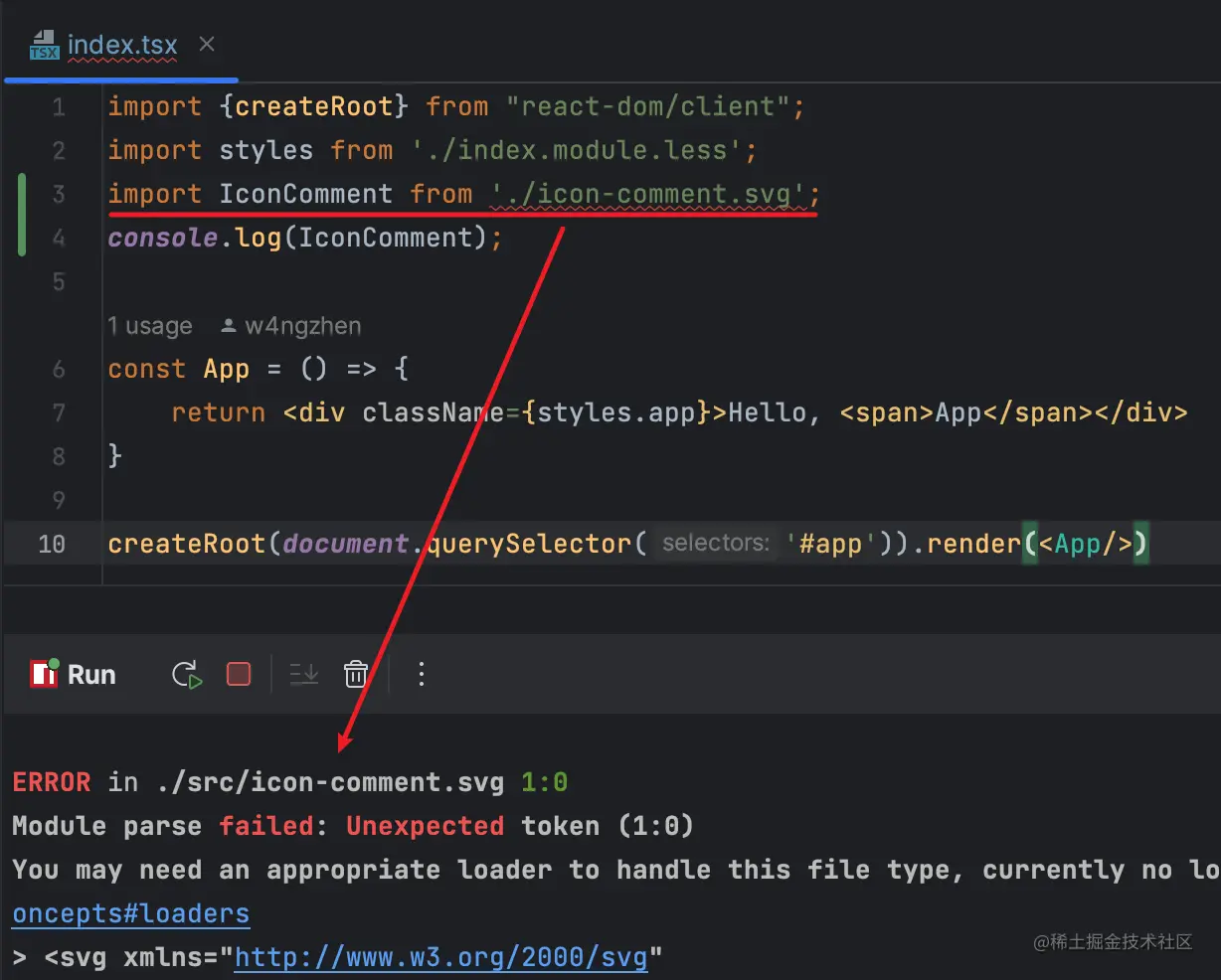
Task: Click line number 10 in the gutter
Action: click(52, 544)
